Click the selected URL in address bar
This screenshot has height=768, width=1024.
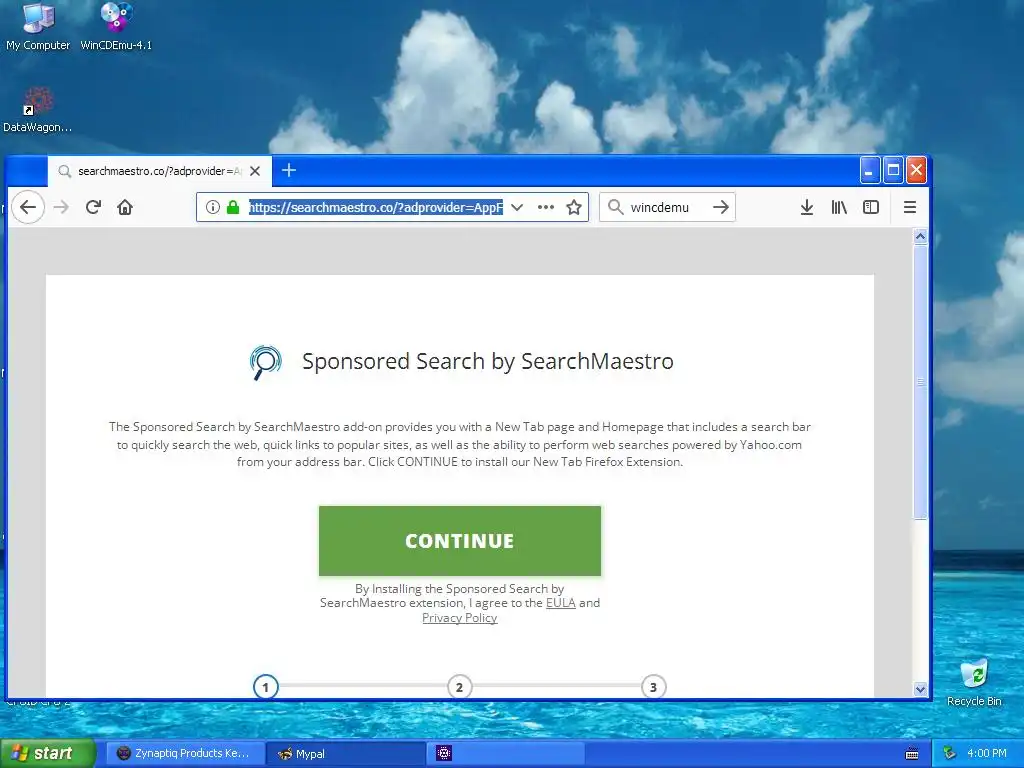[376, 207]
